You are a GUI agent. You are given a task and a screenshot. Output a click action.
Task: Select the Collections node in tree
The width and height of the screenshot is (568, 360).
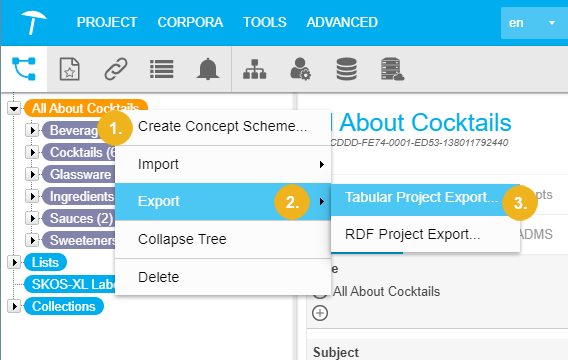[x=64, y=306]
